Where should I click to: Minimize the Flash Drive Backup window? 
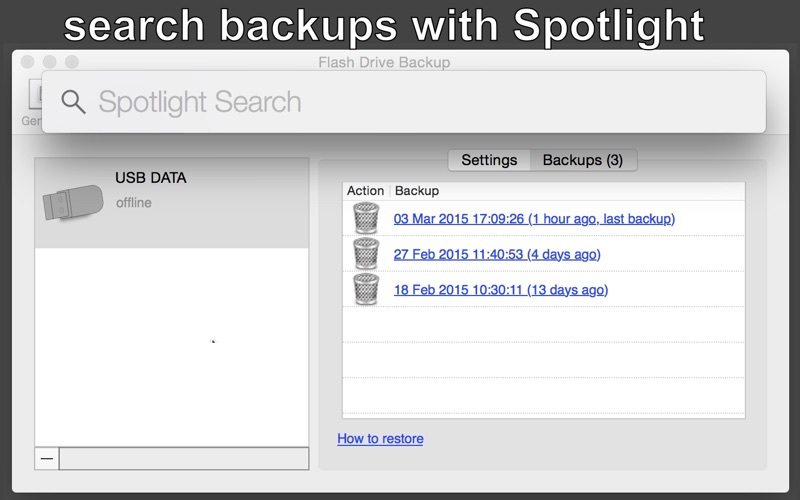(49, 62)
